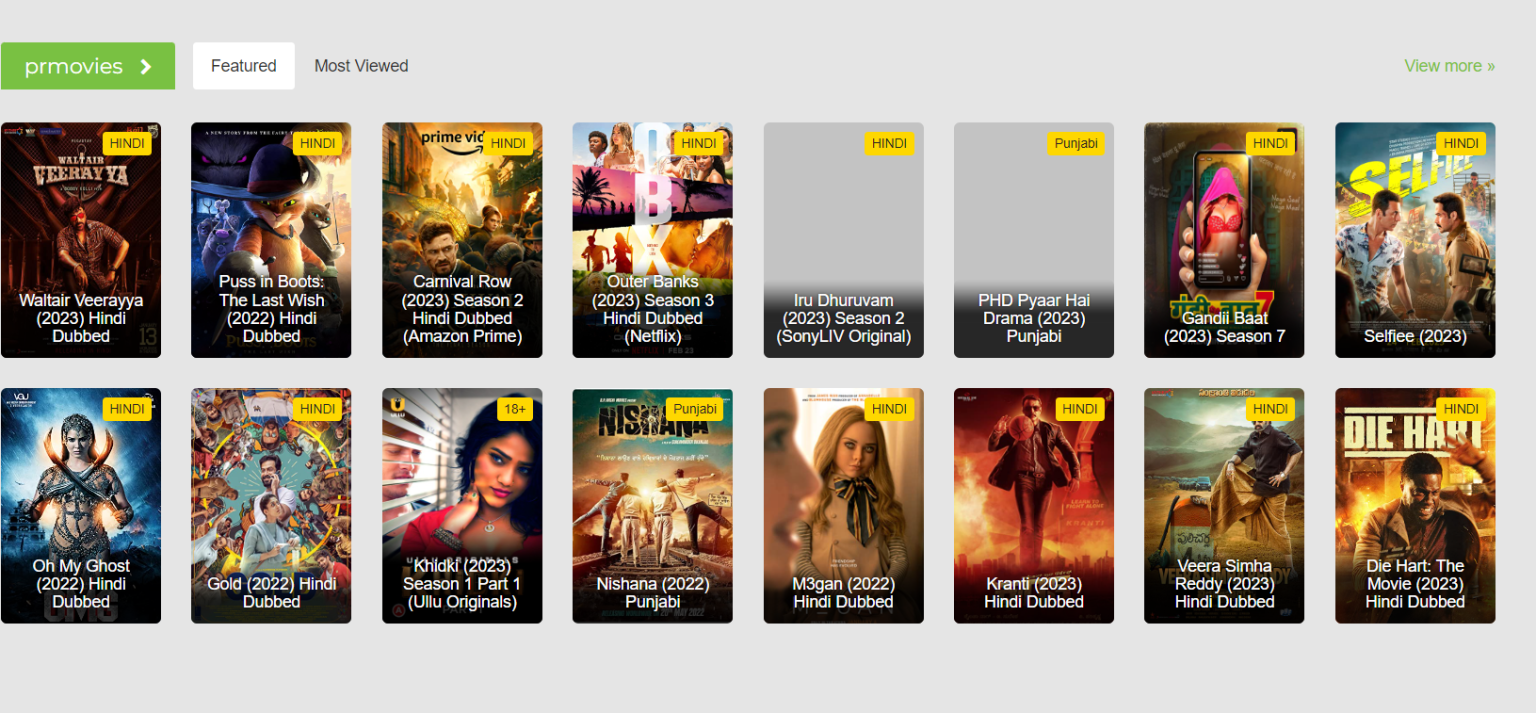The width and height of the screenshot is (1536, 713).
Task: Open Kranti (2023) Hindi Dubbed poster
Action: click(1034, 506)
